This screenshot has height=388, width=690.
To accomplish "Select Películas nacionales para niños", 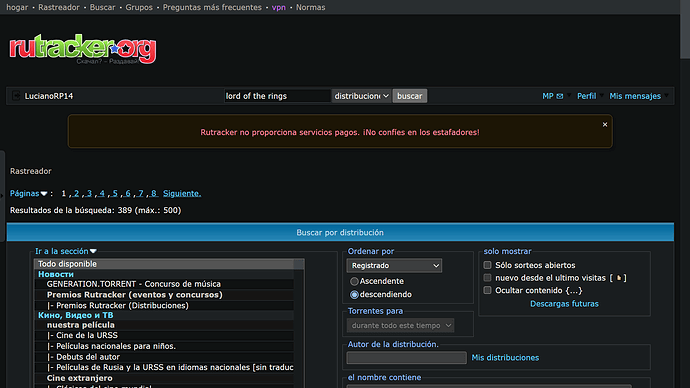I will click(164, 346).
